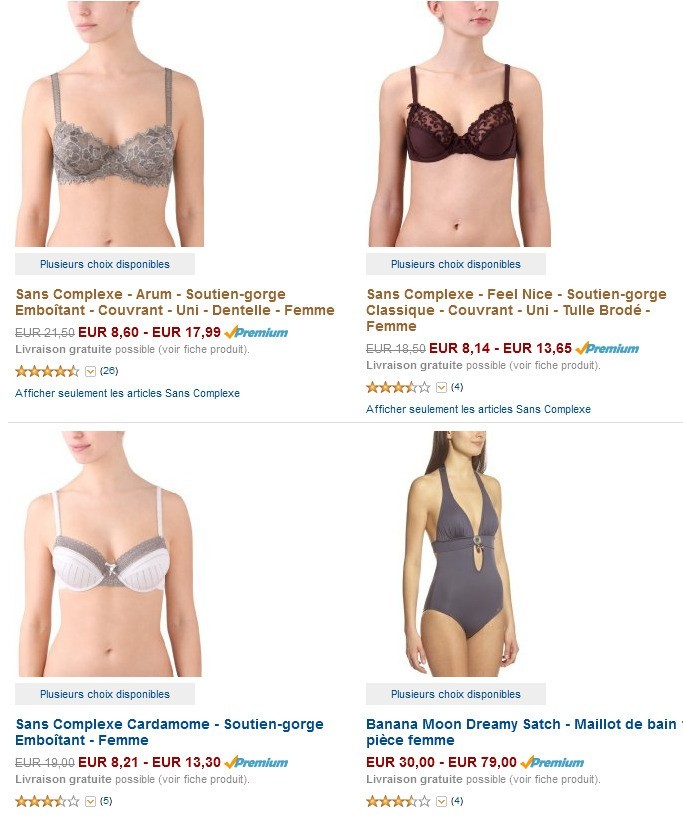Click star rating of Arum bra
Screen dimensions: 683x818
[x=47, y=371]
